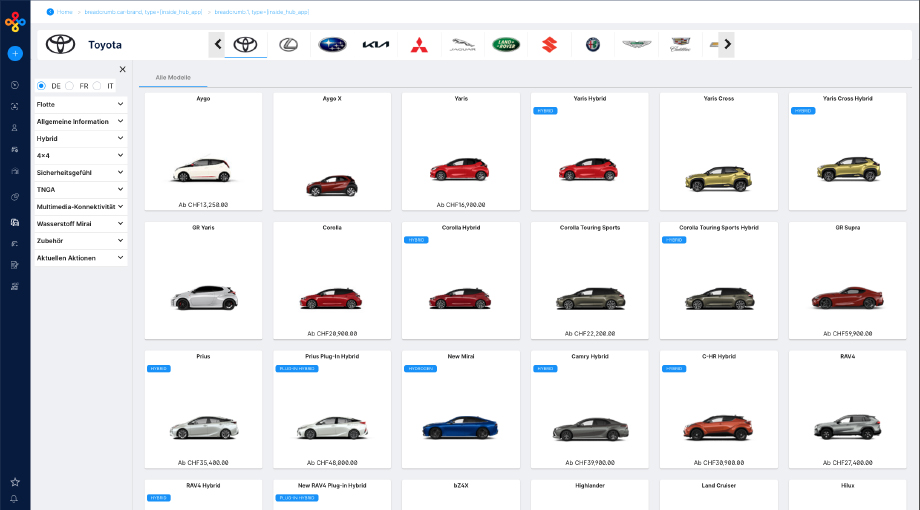Open the GR Yaris model card
Screen dimensions: 920x510
[x=203, y=281]
